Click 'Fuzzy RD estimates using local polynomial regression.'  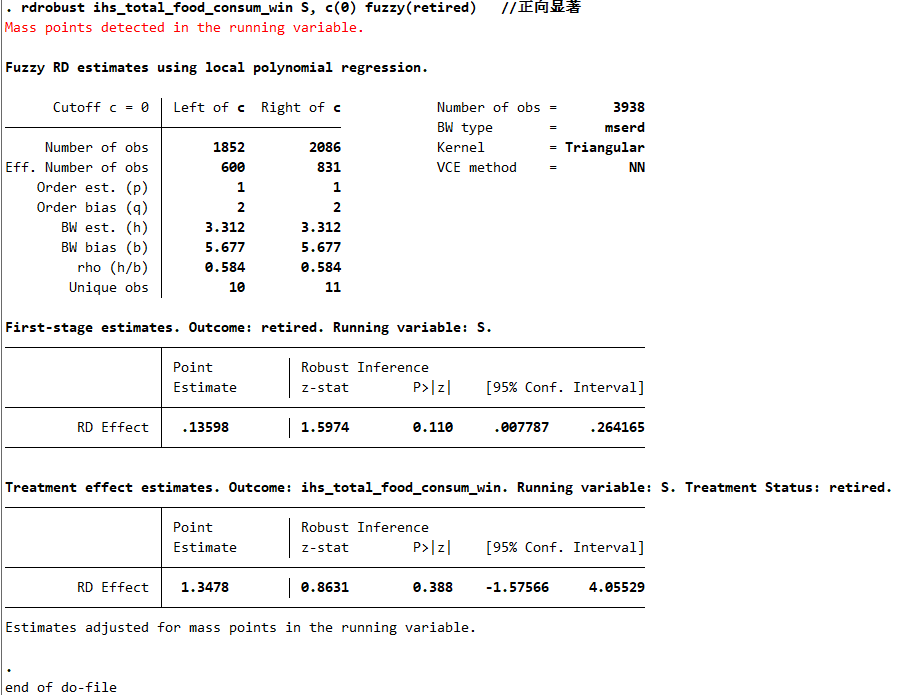(x=216, y=68)
